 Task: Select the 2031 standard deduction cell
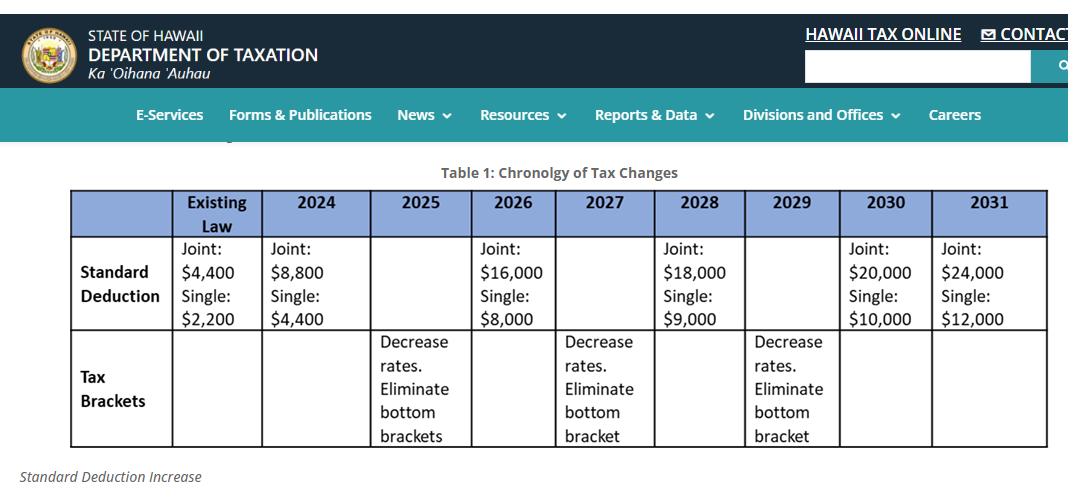[x=988, y=284]
